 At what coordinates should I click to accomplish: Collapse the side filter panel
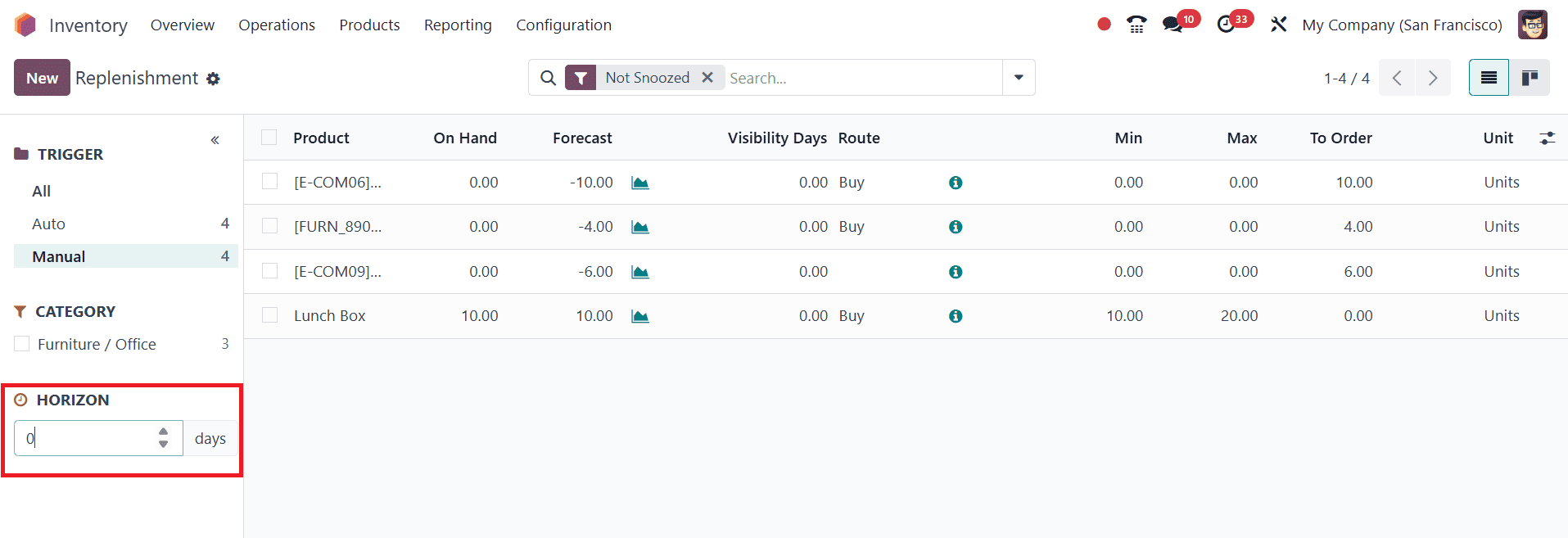click(215, 140)
